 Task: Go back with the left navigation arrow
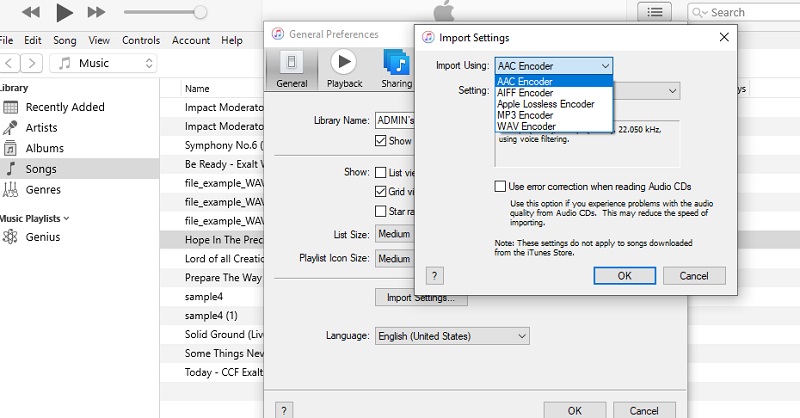coord(9,63)
